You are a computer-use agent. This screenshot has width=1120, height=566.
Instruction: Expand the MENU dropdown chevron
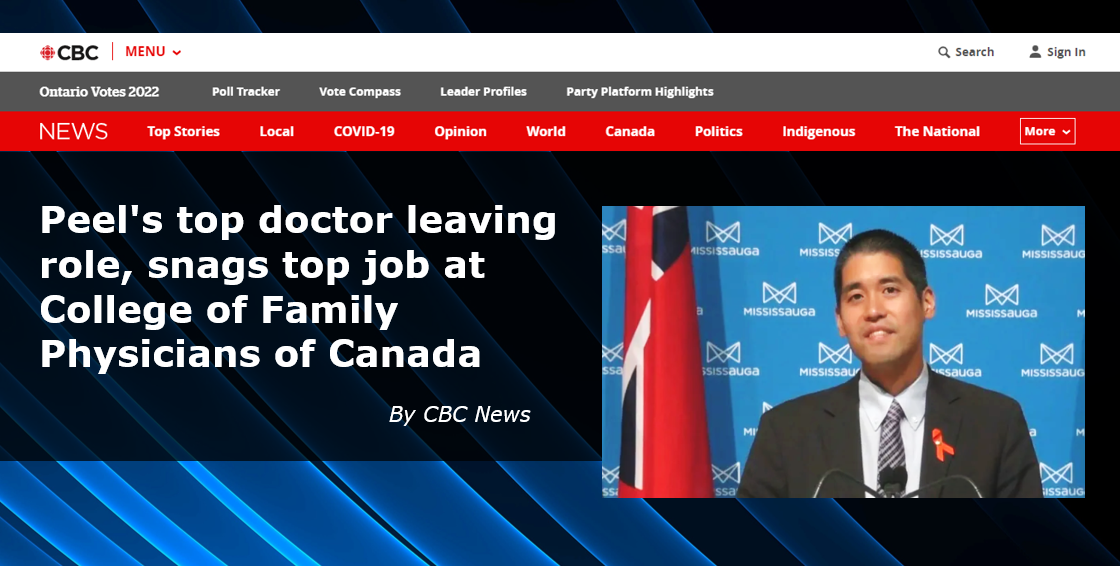[x=177, y=52]
